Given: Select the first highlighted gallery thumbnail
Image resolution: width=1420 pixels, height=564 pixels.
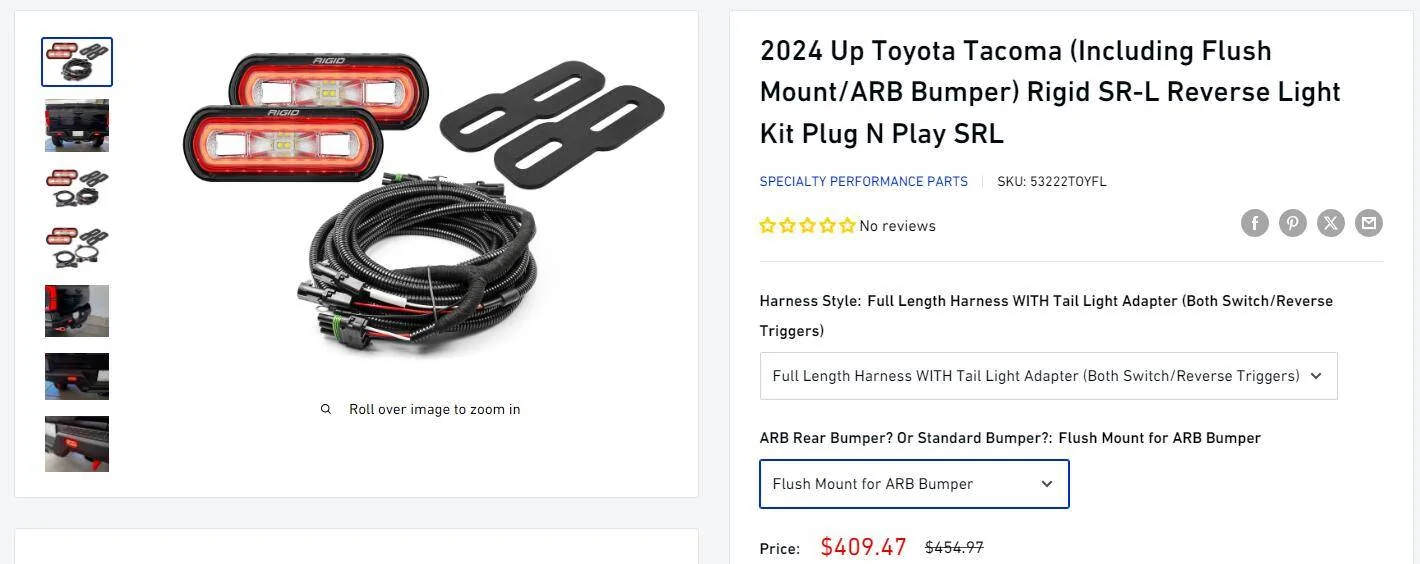Looking at the screenshot, I should 77,62.
